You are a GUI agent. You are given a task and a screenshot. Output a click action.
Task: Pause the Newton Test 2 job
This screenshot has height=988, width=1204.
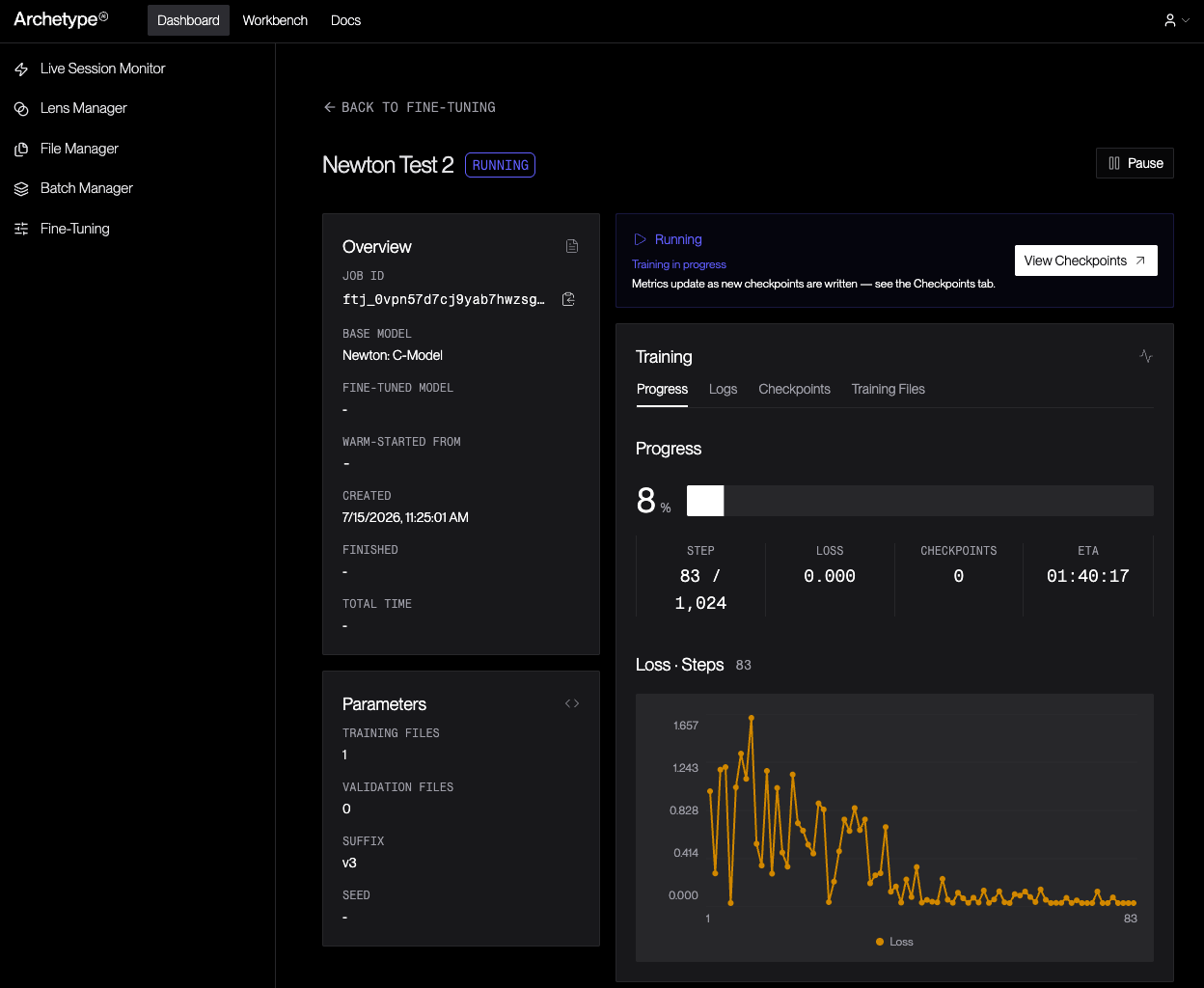coord(1135,163)
